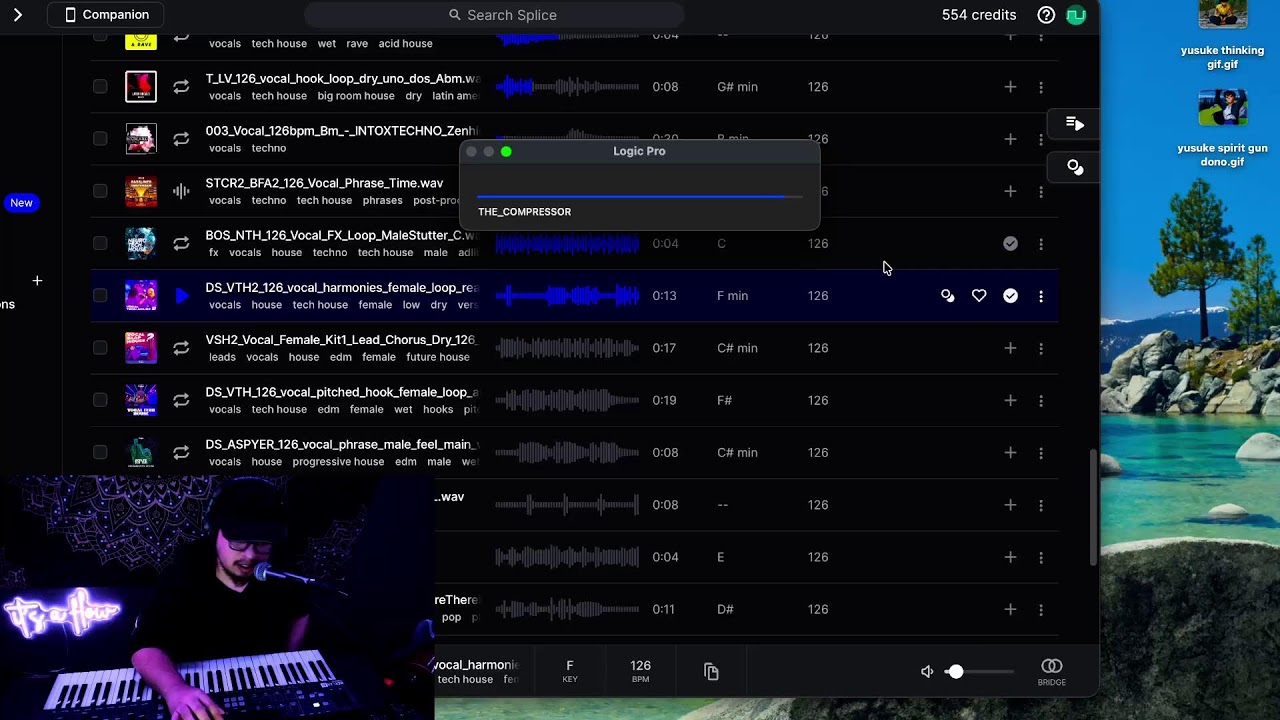
Task: Check the box for 003_Vocal_126bpm row
Action: [x=100, y=139]
